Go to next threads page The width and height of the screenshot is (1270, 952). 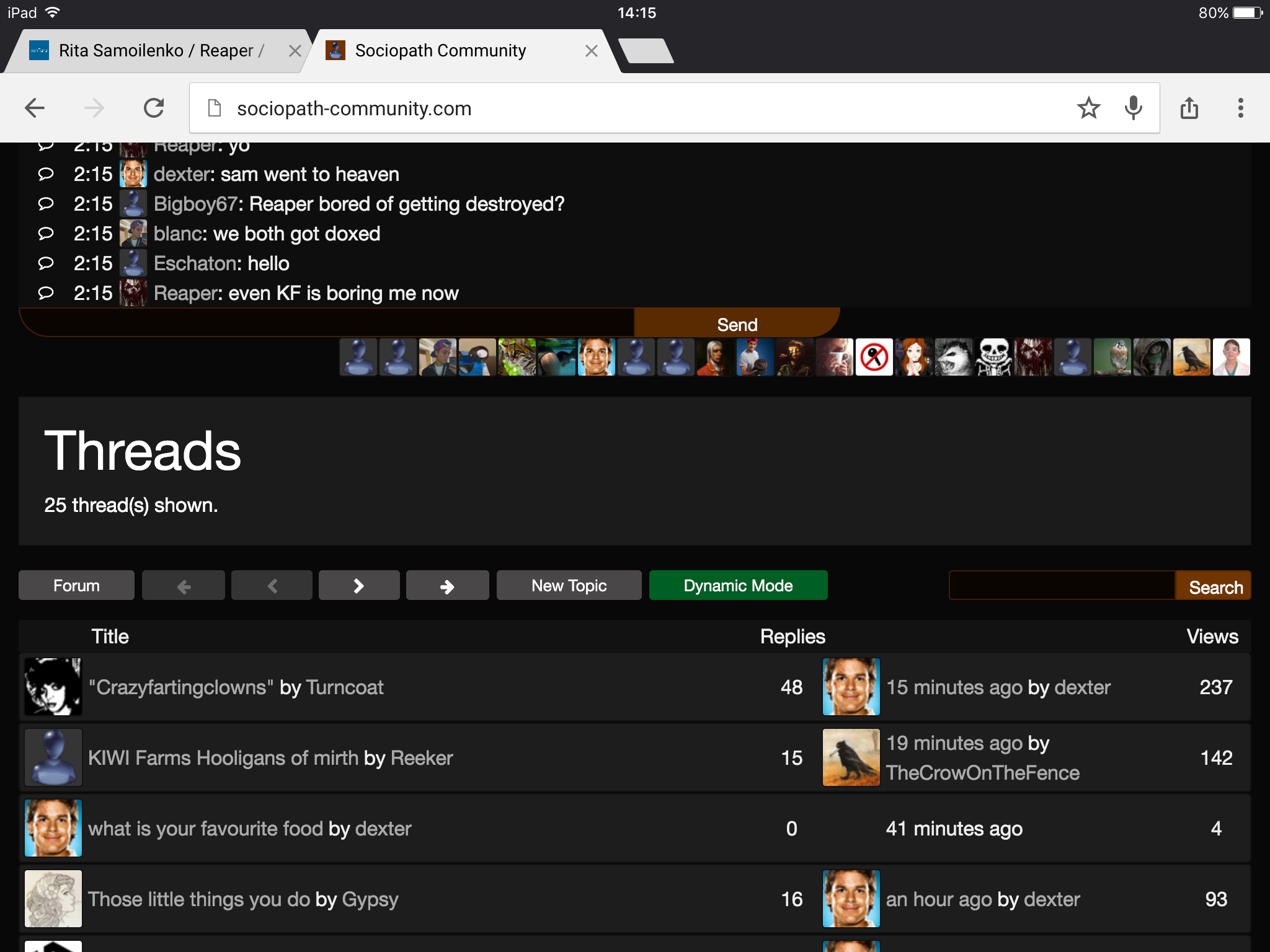[359, 585]
